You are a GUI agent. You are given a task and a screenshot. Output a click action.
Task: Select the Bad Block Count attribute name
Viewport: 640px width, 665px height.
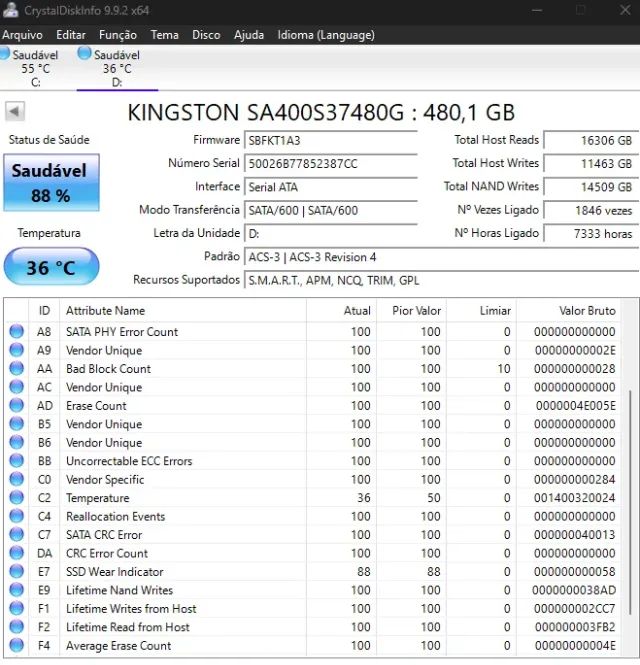click(x=108, y=369)
